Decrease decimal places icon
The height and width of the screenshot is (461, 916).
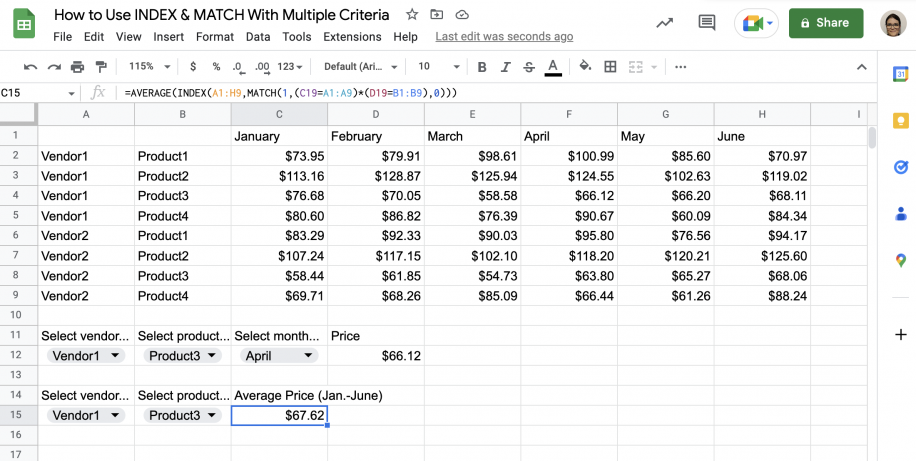point(238,67)
